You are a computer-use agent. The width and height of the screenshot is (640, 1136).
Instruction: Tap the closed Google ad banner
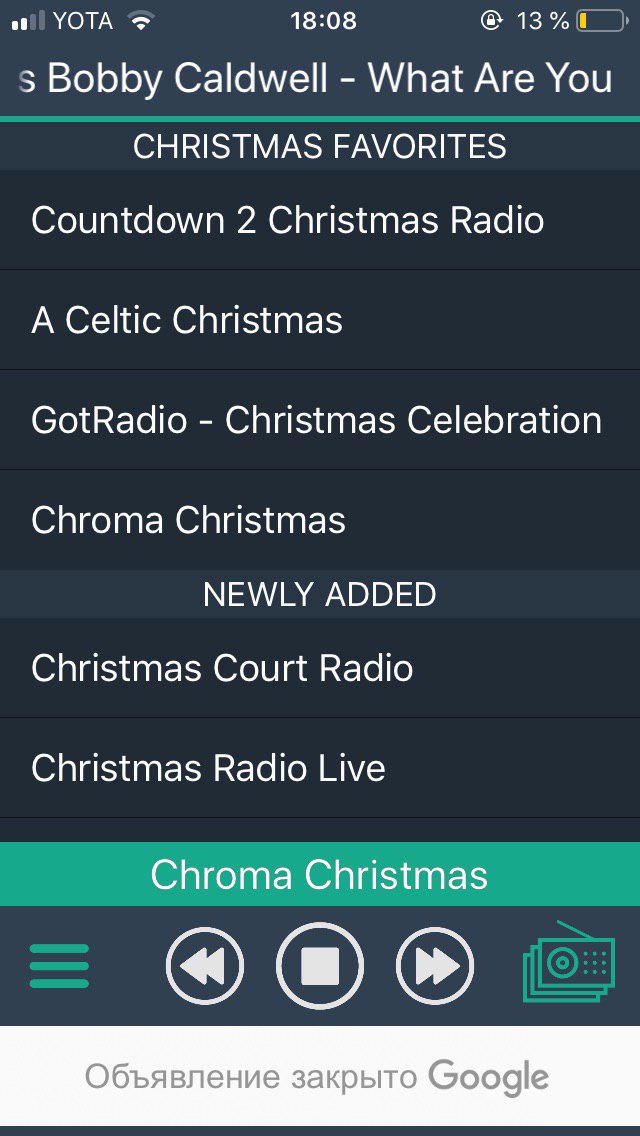(320, 1077)
